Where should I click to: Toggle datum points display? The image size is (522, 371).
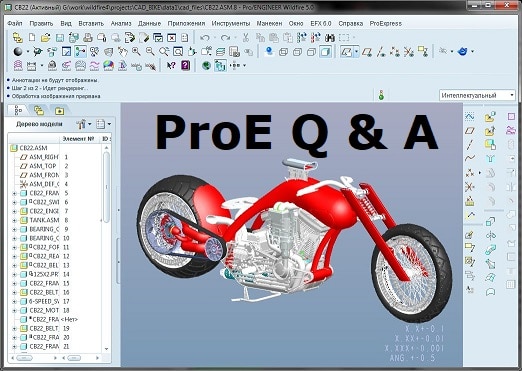click(x=395, y=52)
